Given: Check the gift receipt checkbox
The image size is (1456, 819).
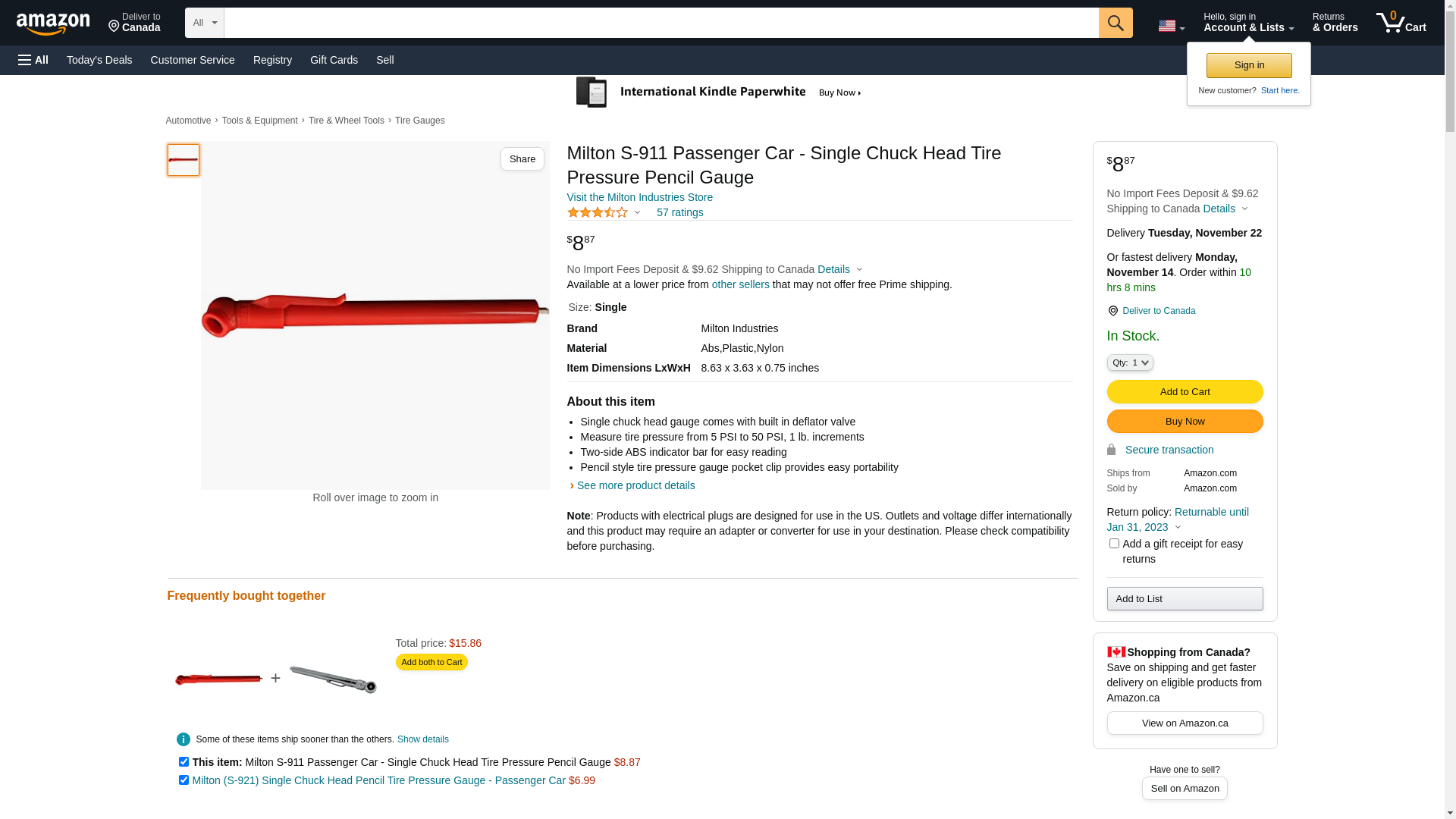Looking at the screenshot, I should tap(1114, 544).
